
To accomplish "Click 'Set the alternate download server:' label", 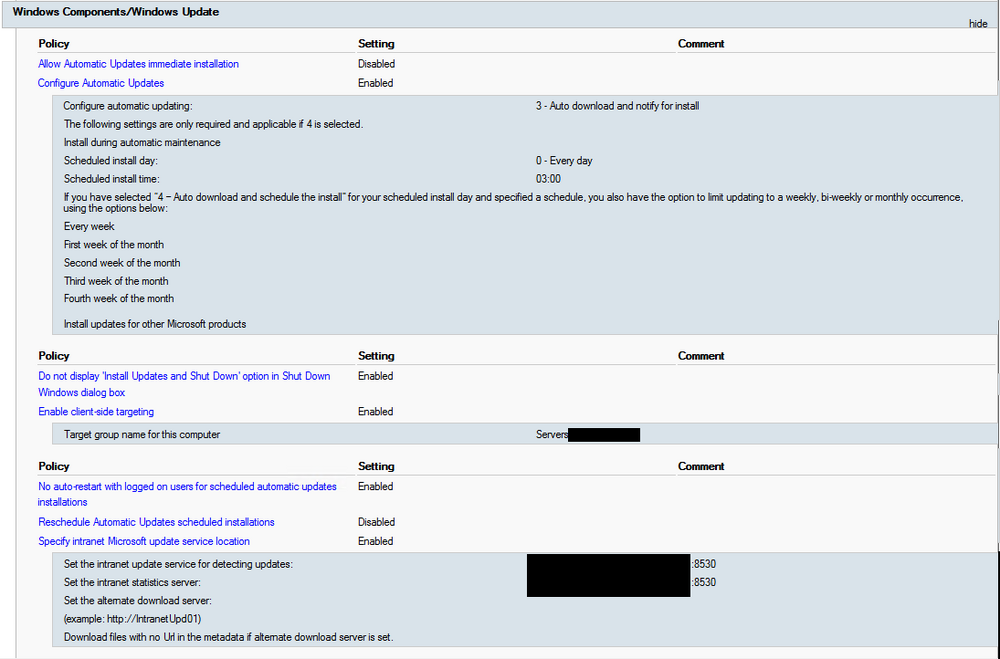I will 137,600.
